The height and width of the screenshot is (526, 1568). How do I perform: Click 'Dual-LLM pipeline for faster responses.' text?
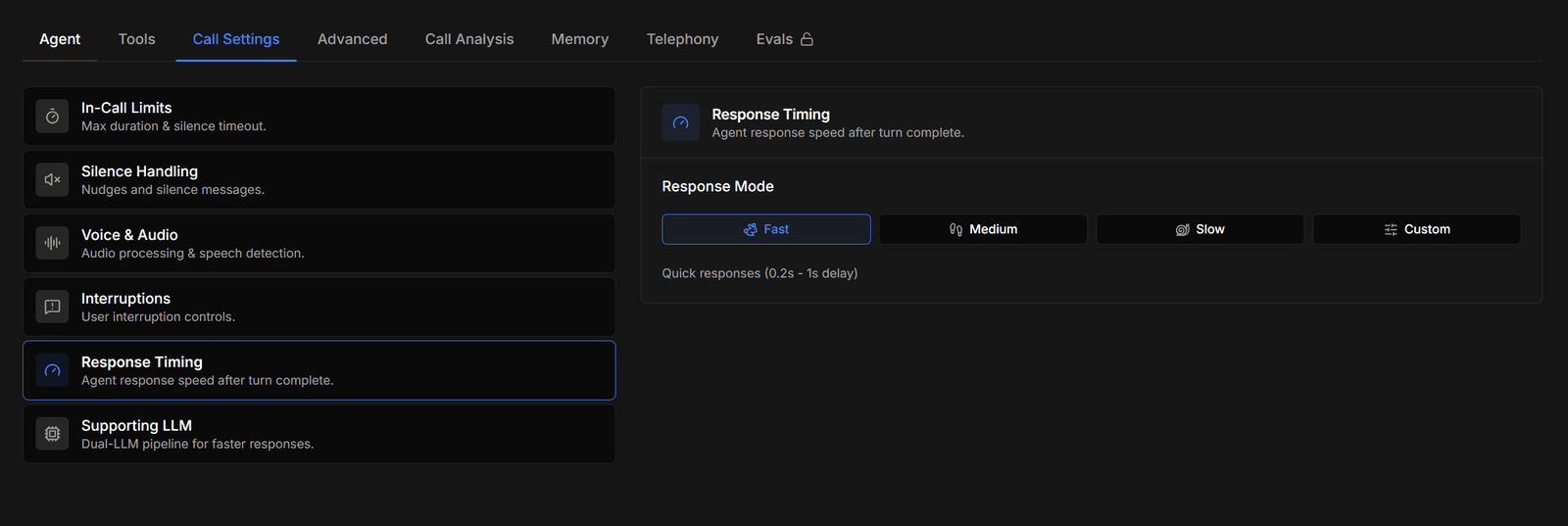198,444
